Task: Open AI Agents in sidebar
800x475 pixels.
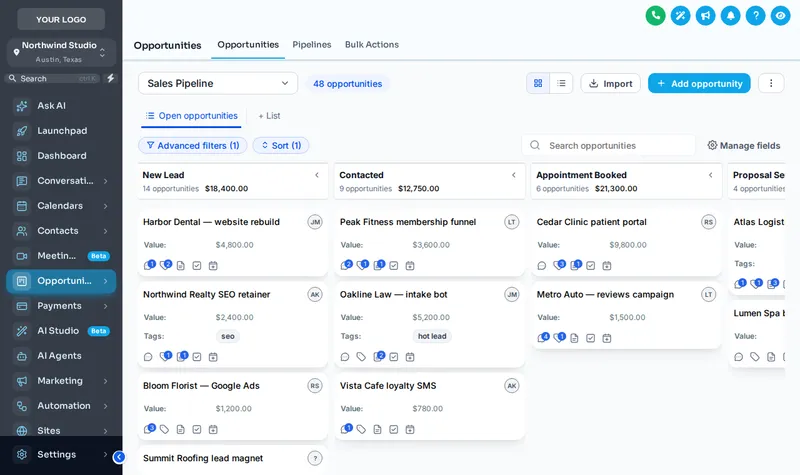Action: click(x=61, y=356)
